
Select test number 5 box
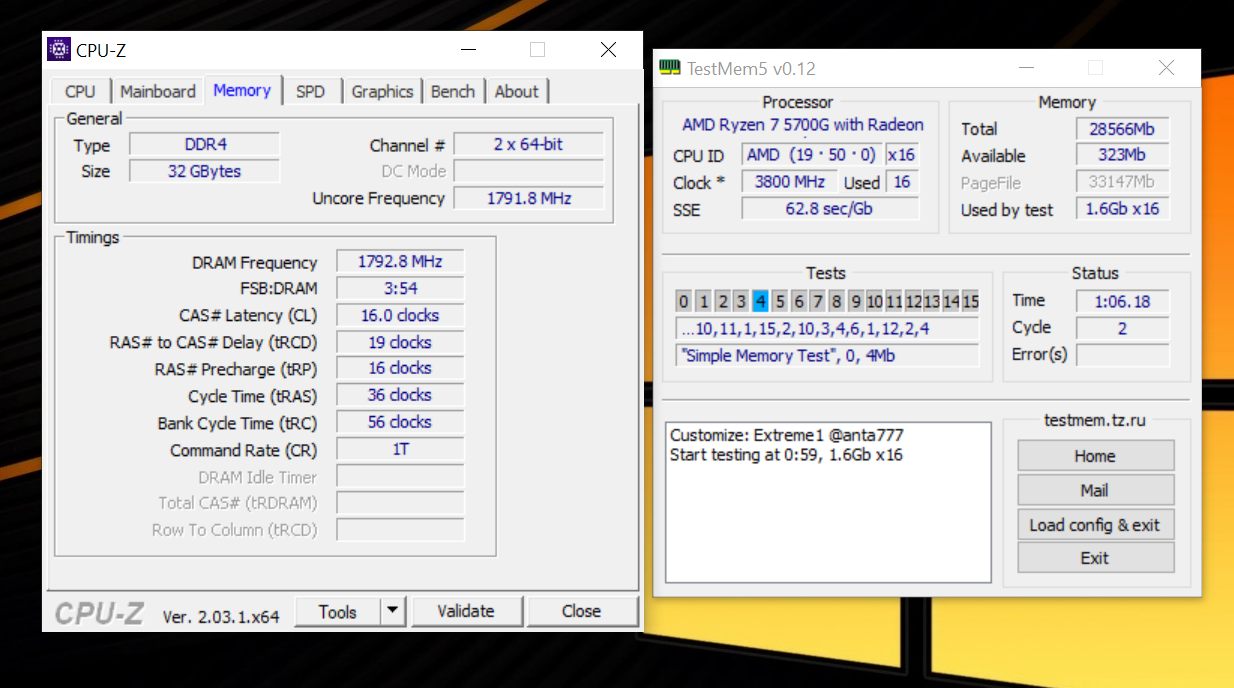[779, 301]
